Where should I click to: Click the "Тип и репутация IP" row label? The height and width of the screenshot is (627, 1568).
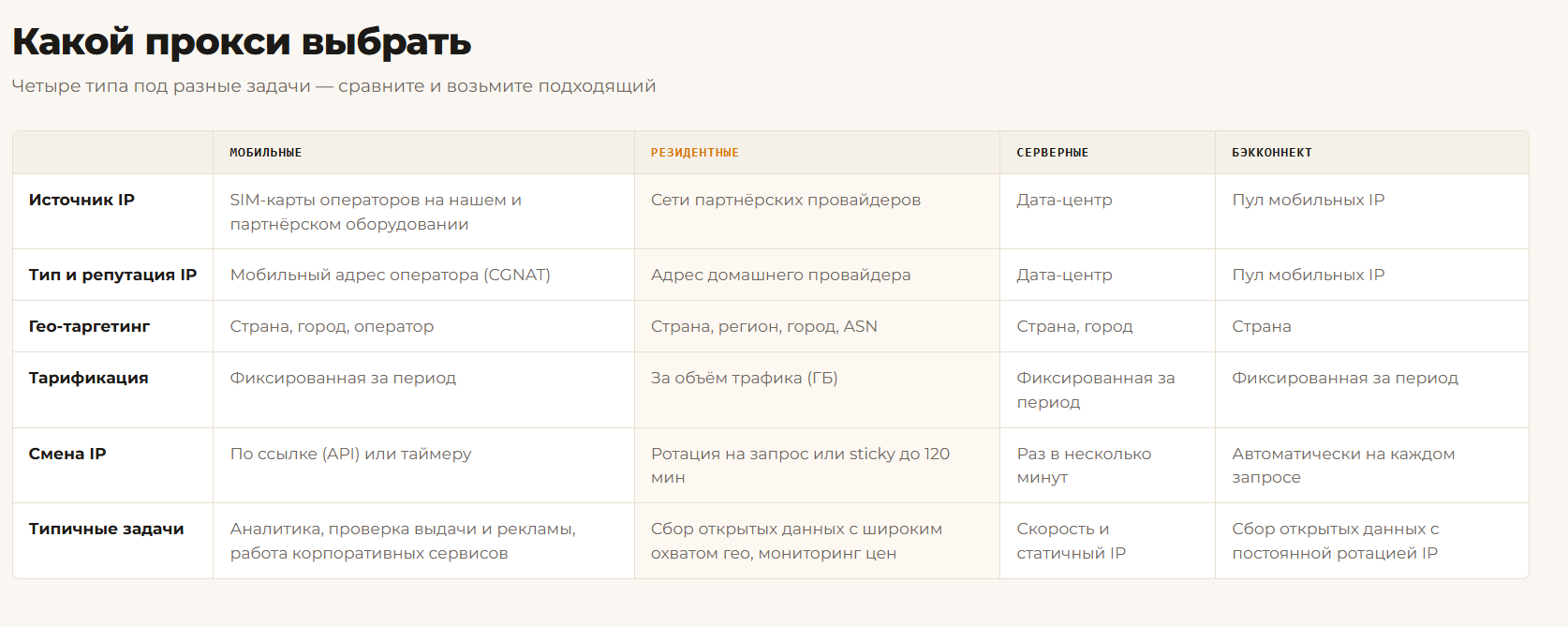[x=112, y=275]
